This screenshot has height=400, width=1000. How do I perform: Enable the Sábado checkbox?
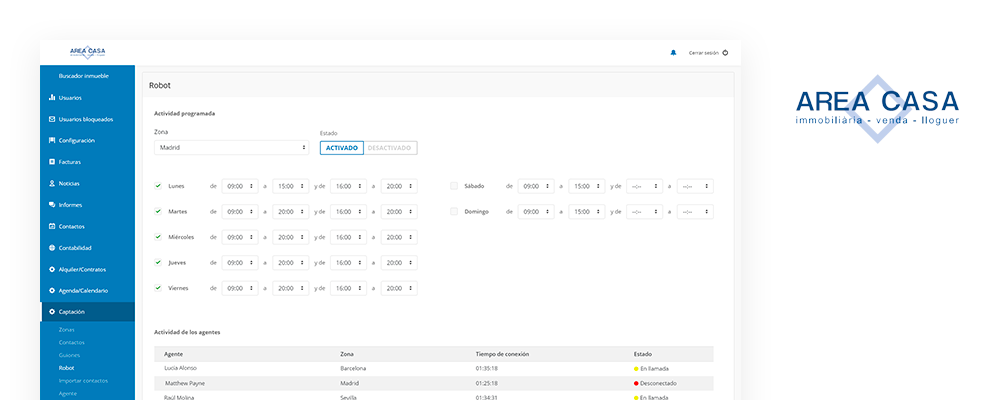[x=454, y=186]
